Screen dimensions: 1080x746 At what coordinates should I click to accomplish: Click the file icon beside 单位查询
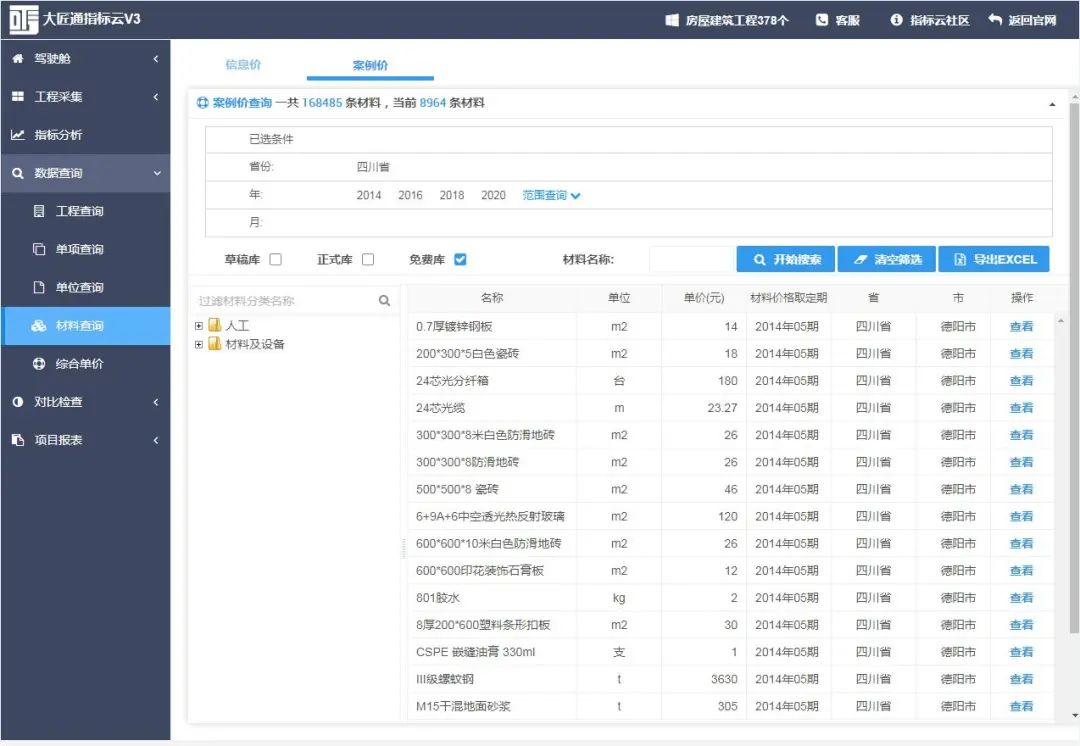pyautogui.click(x=39, y=287)
